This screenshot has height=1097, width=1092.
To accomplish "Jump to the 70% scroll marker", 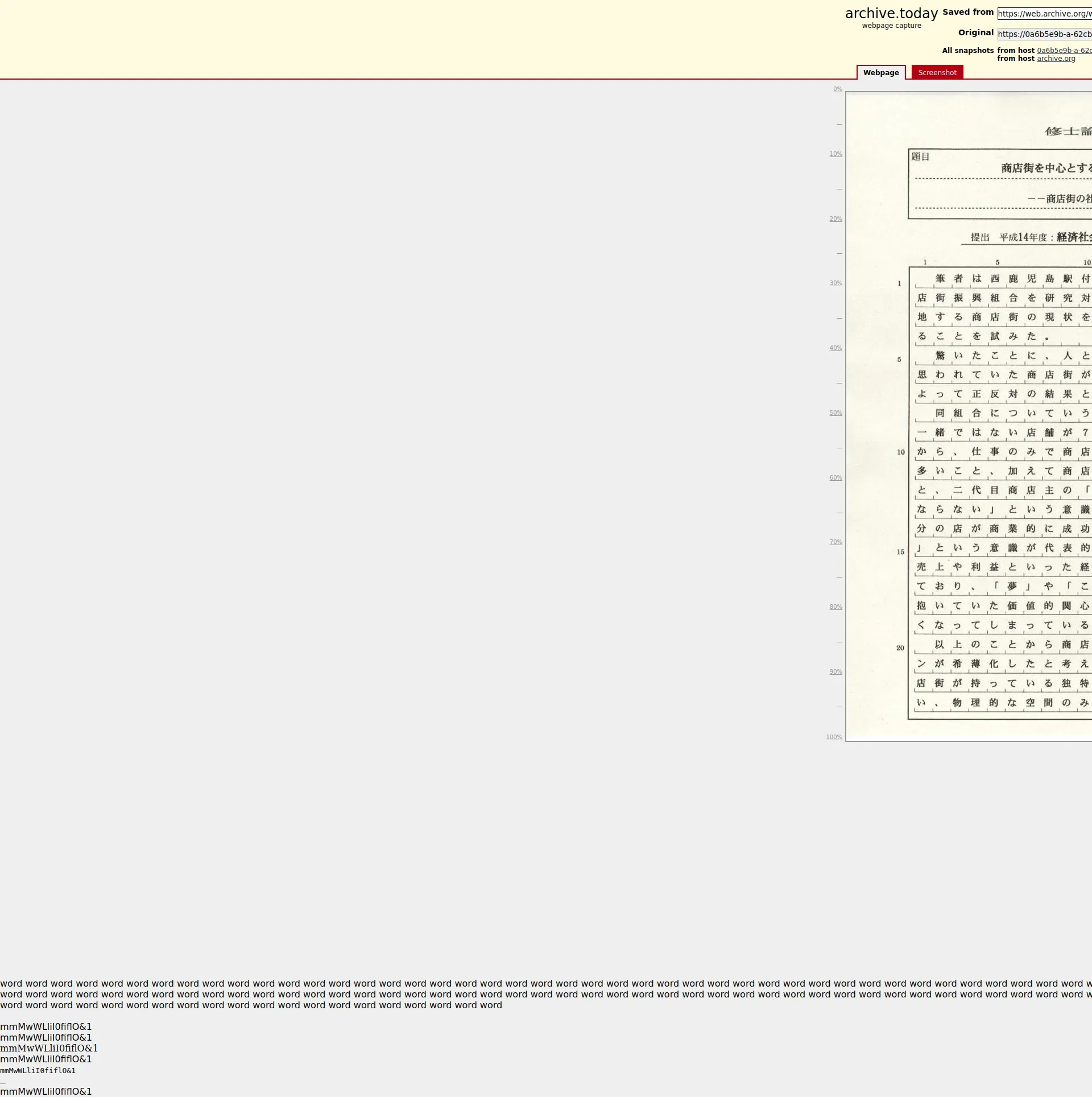I will tap(835, 542).
